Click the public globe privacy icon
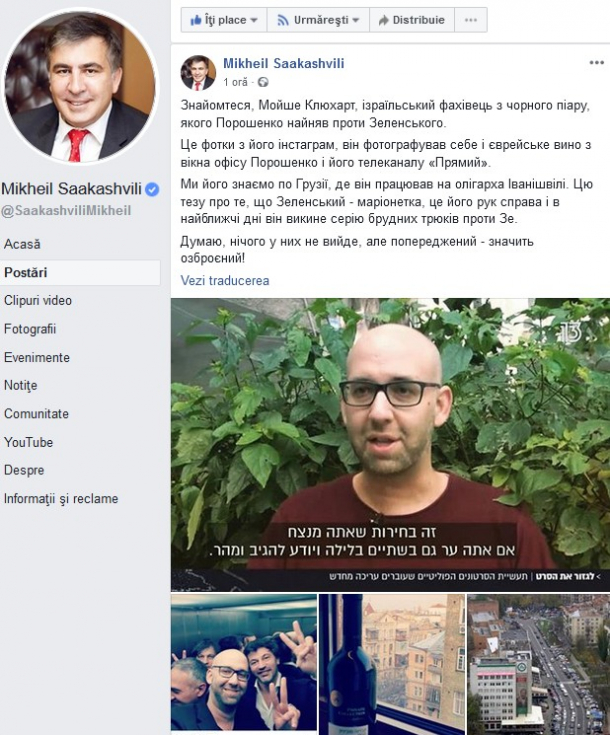 coord(263,82)
